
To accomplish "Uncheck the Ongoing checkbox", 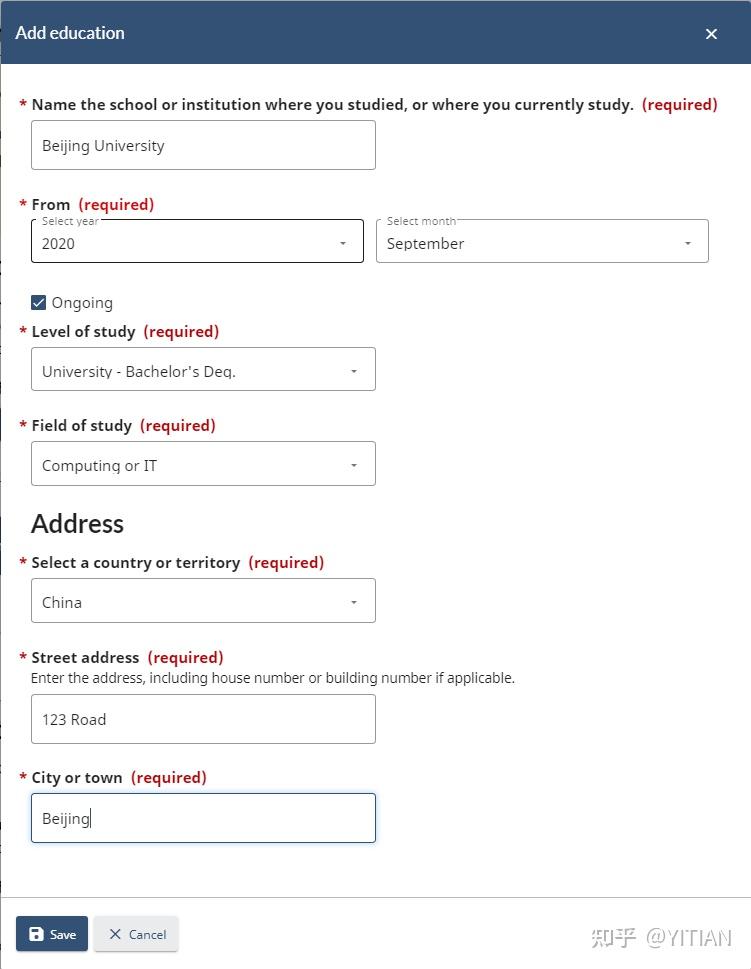I will point(39,303).
